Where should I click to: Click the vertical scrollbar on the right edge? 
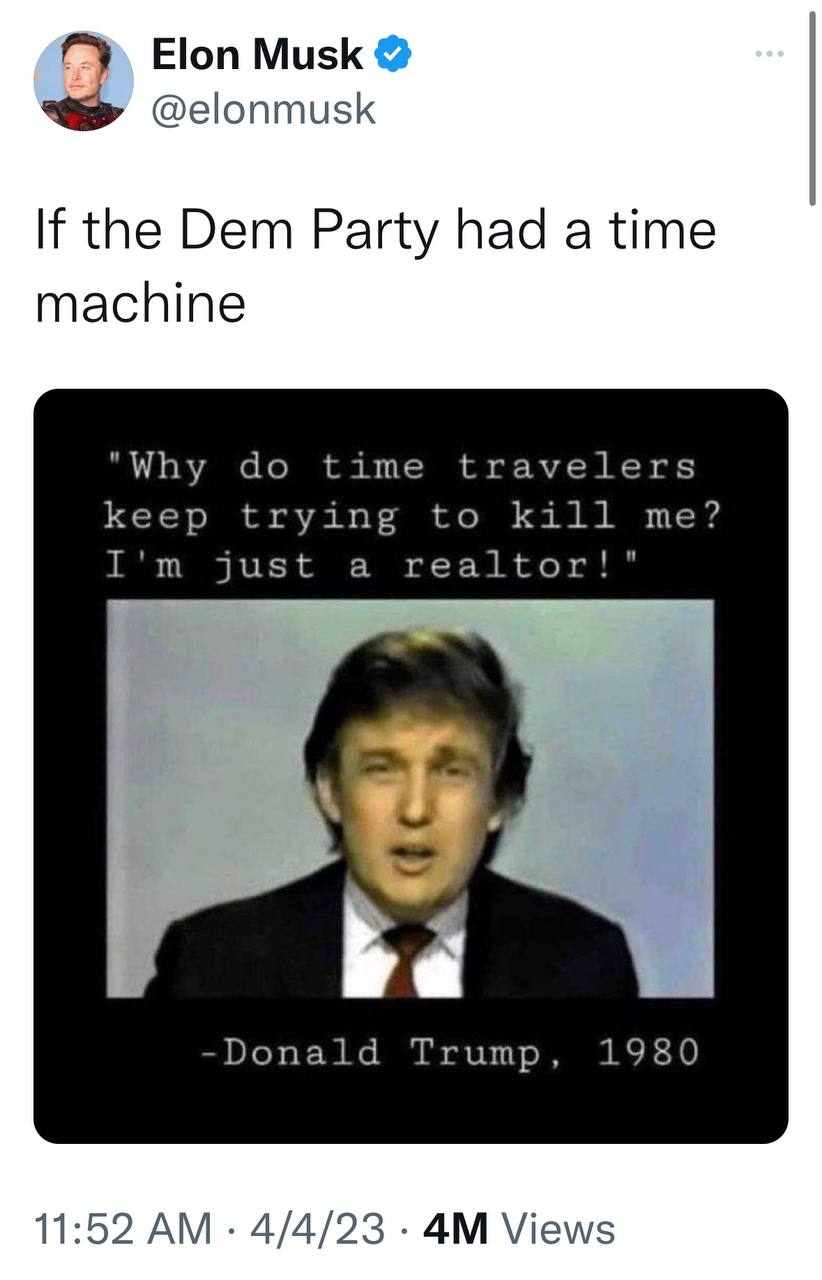pos(811,105)
